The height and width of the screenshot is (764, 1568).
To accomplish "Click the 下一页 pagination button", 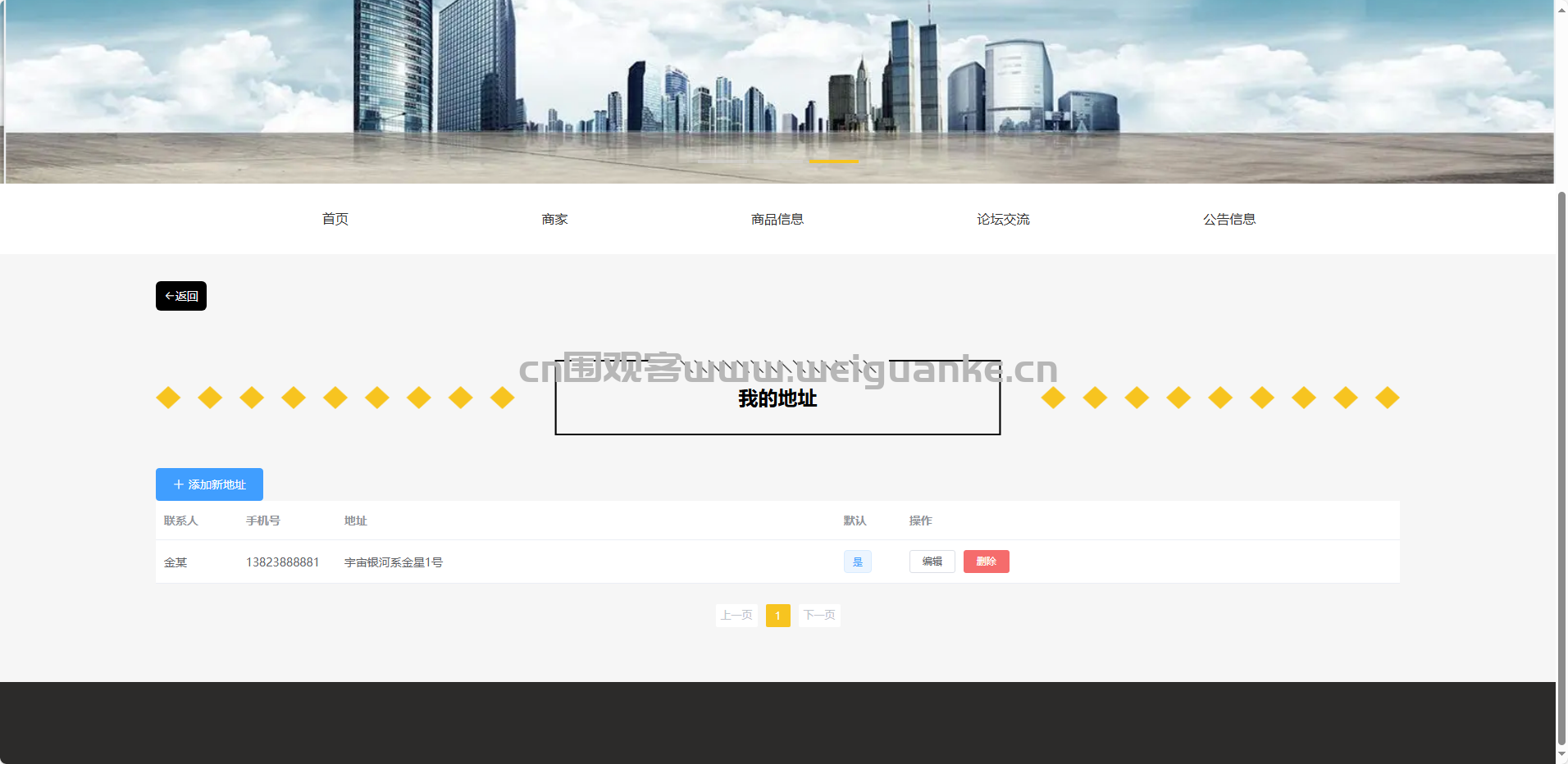I will [x=819, y=616].
